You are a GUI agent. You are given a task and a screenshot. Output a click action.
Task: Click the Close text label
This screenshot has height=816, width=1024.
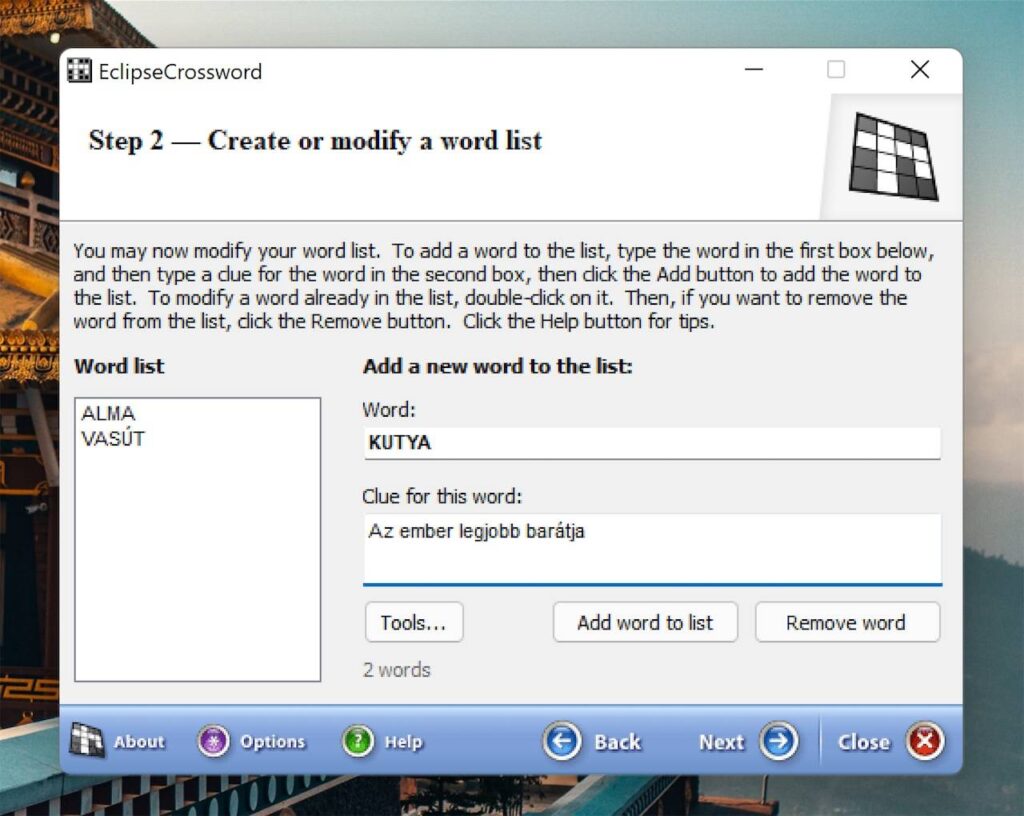(863, 742)
